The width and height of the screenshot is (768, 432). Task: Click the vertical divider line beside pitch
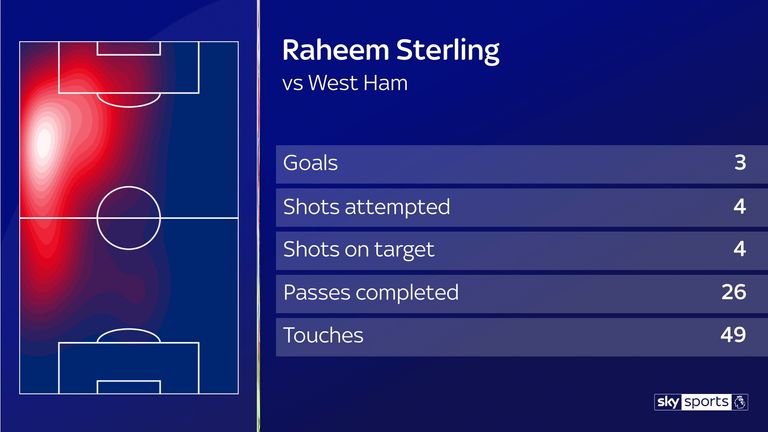(259, 216)
